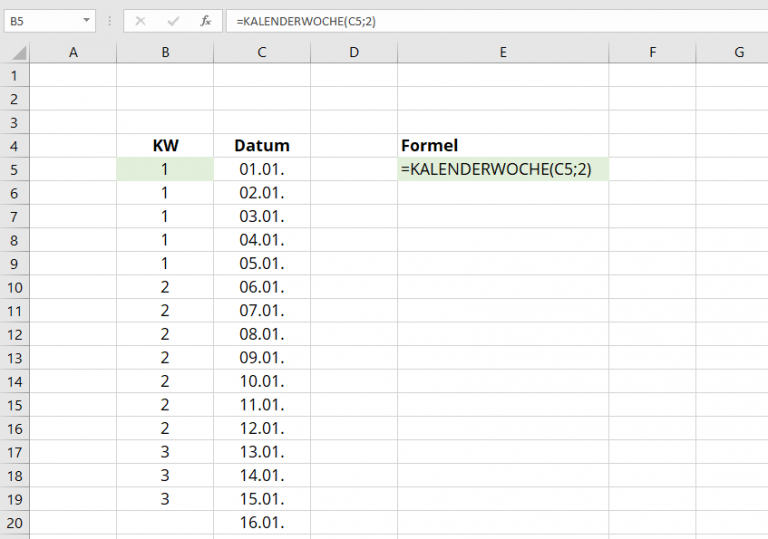Click the Datum header cell
Screen dimensions: 768x539
coord(261,146)
